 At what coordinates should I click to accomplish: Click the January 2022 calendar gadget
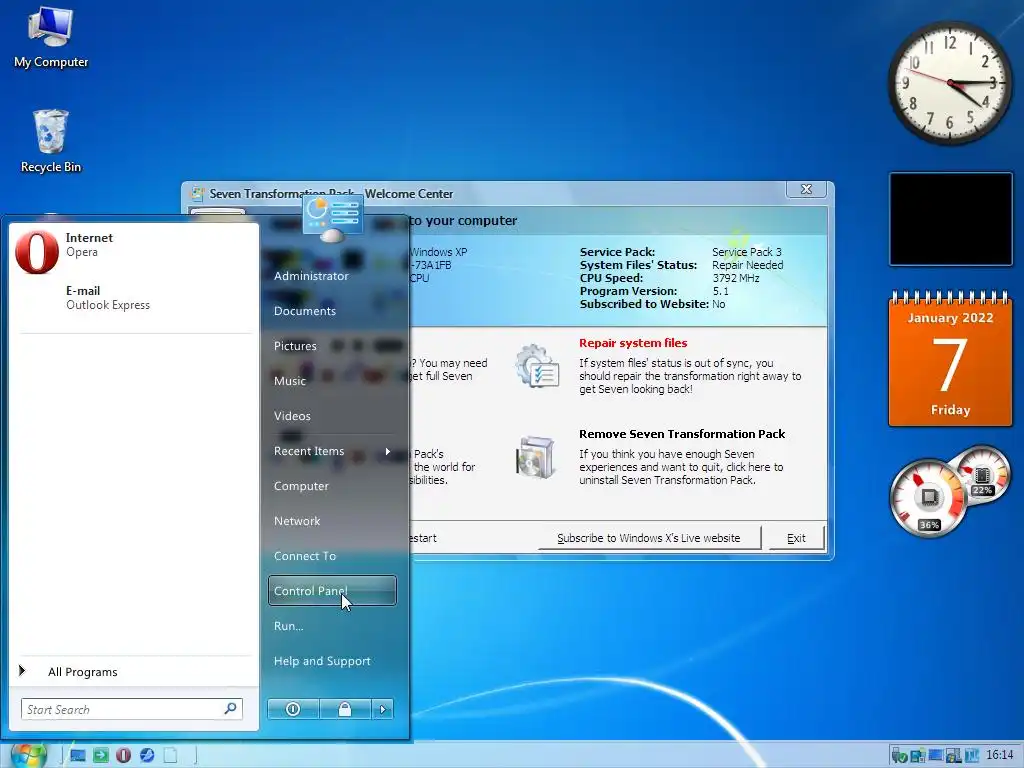tap(950, 358)
